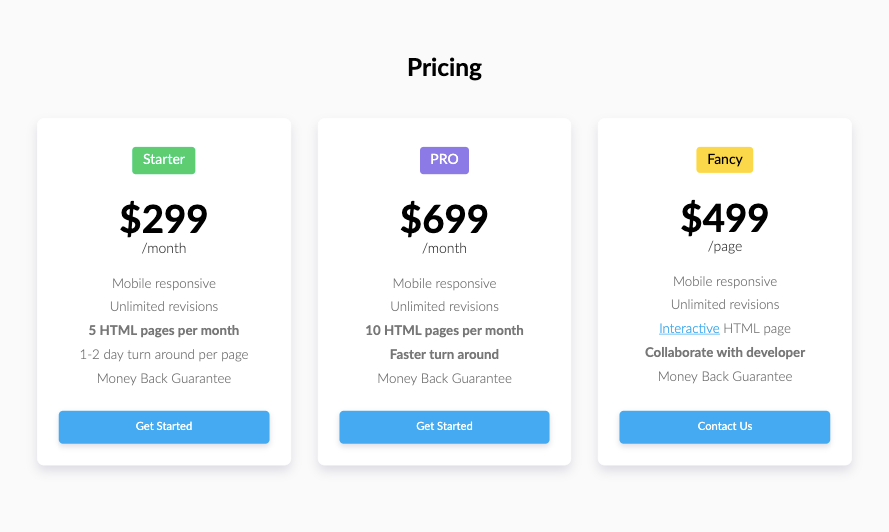Click the "/page" label under $499
889x532 pixels.
725,247
